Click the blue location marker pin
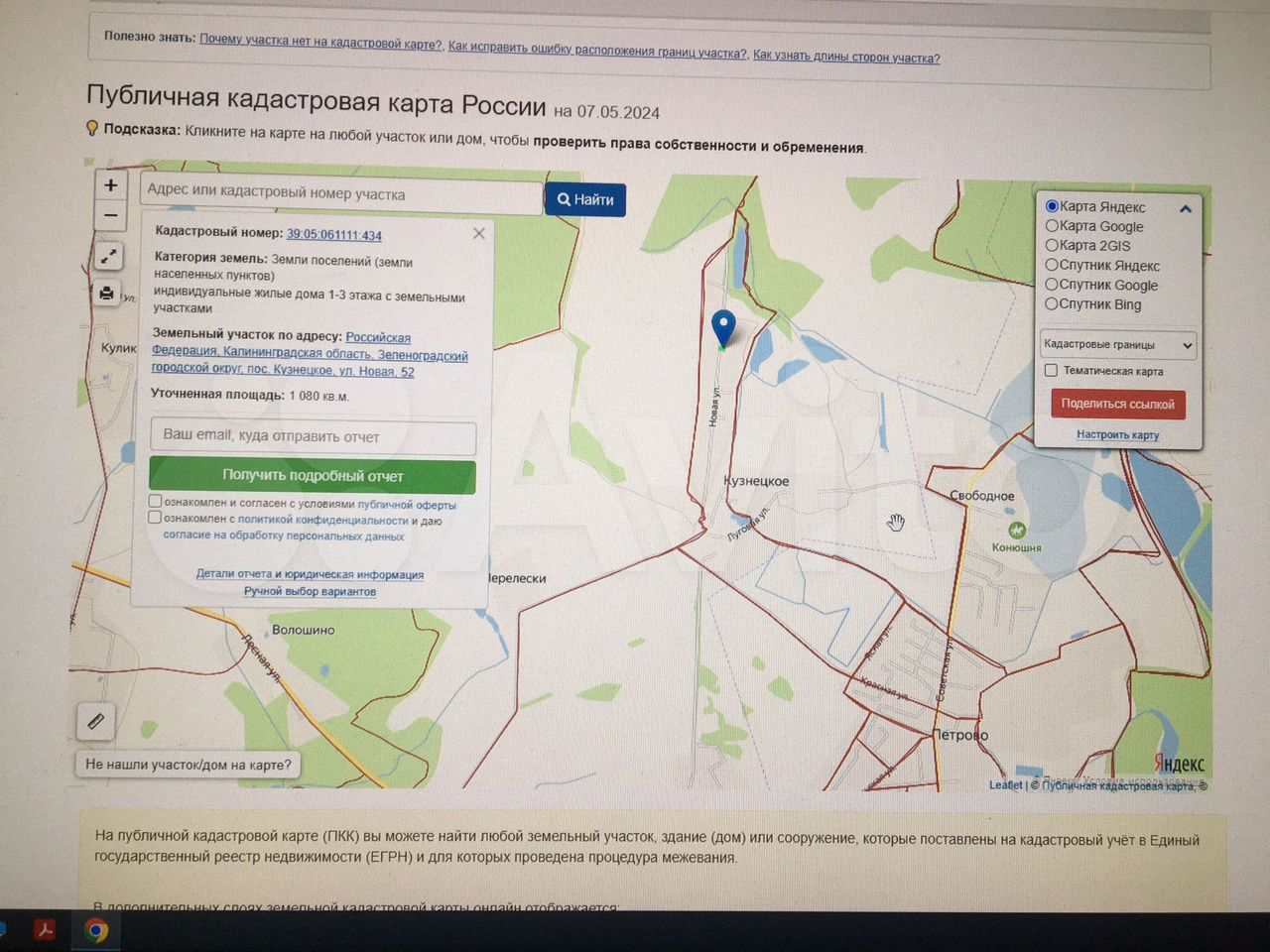The image size is (1270, 952). pos(723,326)
